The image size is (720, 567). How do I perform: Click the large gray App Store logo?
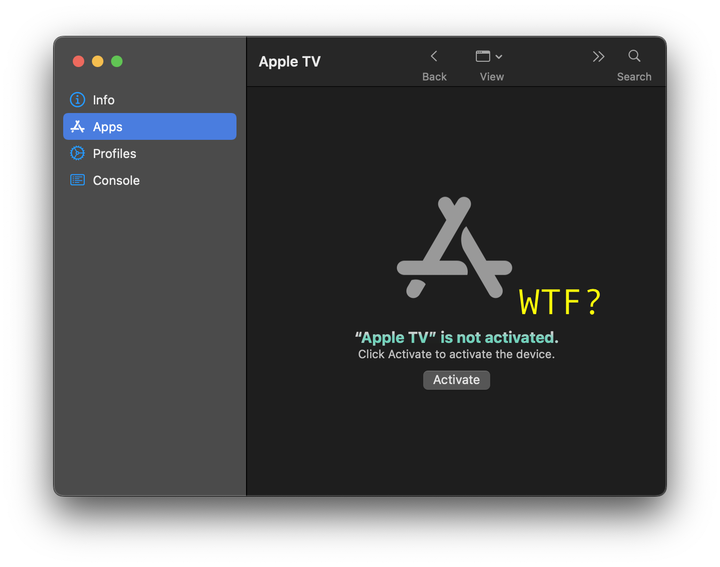454,247
